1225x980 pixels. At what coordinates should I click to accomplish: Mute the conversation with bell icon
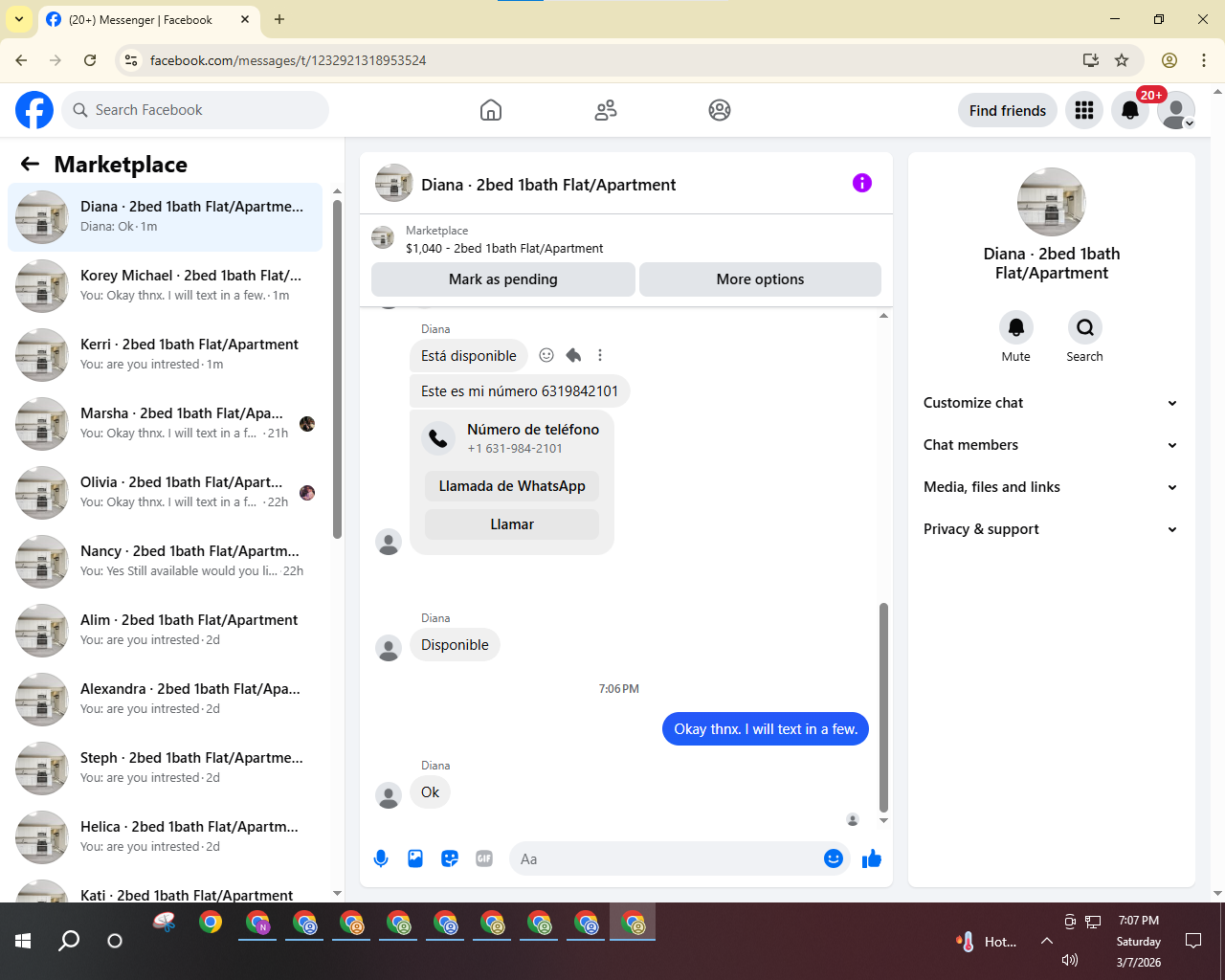point(1016,327)
